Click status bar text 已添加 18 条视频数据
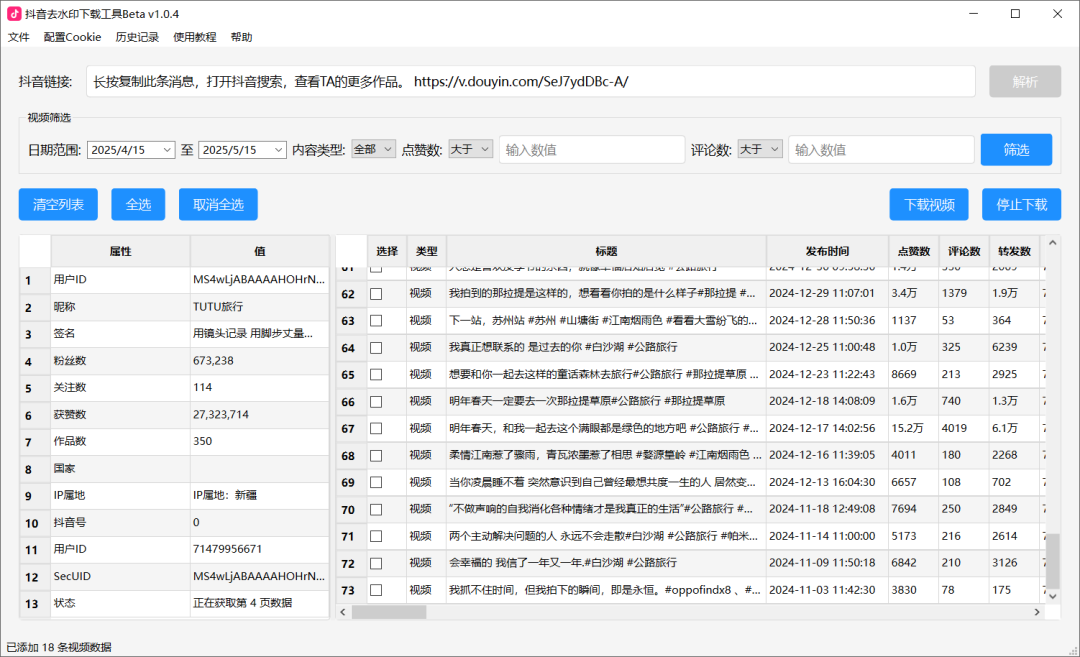The height and width of the screenshot is (657, 1080). (59, 647)
